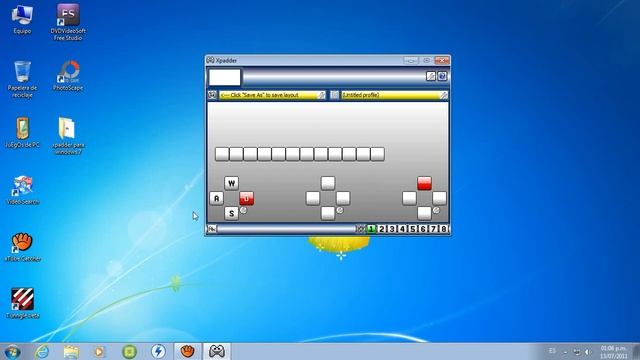Screen dimensions: 640x360
Task: Open xpadder para windows 7 folder
Action: tap(68, 136)
